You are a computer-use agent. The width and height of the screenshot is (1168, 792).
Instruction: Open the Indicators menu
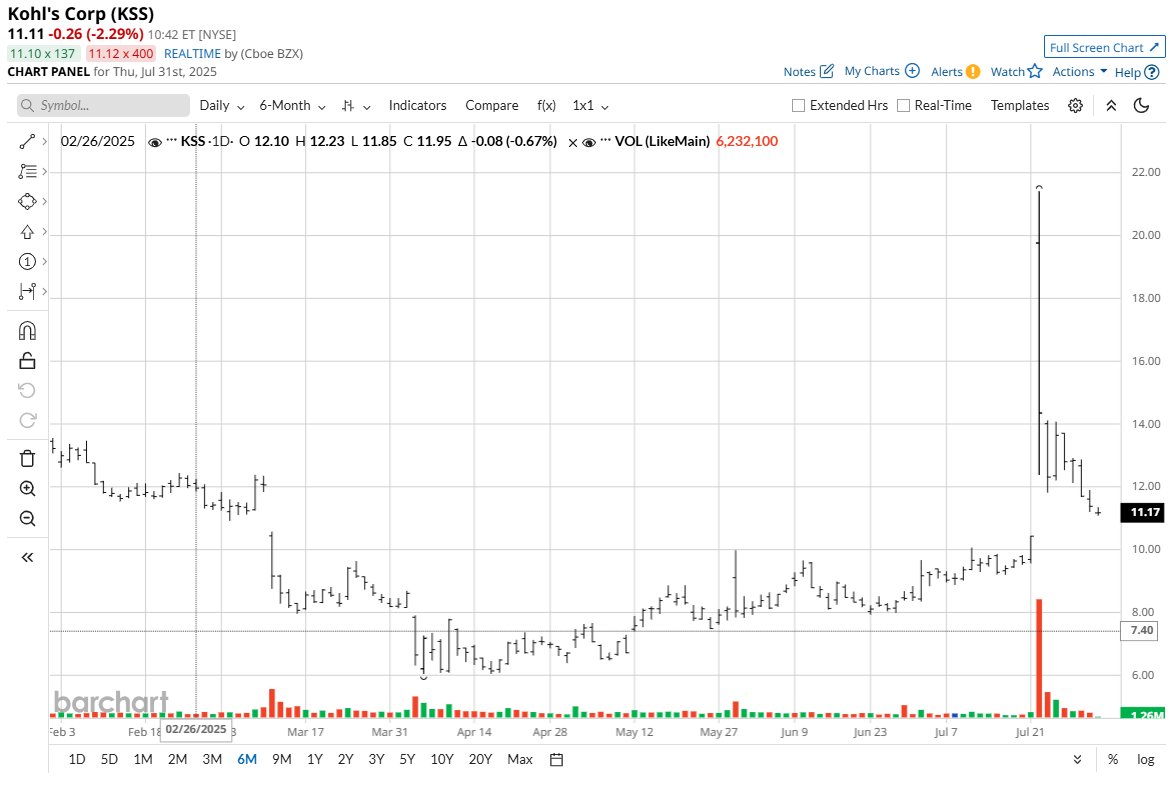(417, 106)
